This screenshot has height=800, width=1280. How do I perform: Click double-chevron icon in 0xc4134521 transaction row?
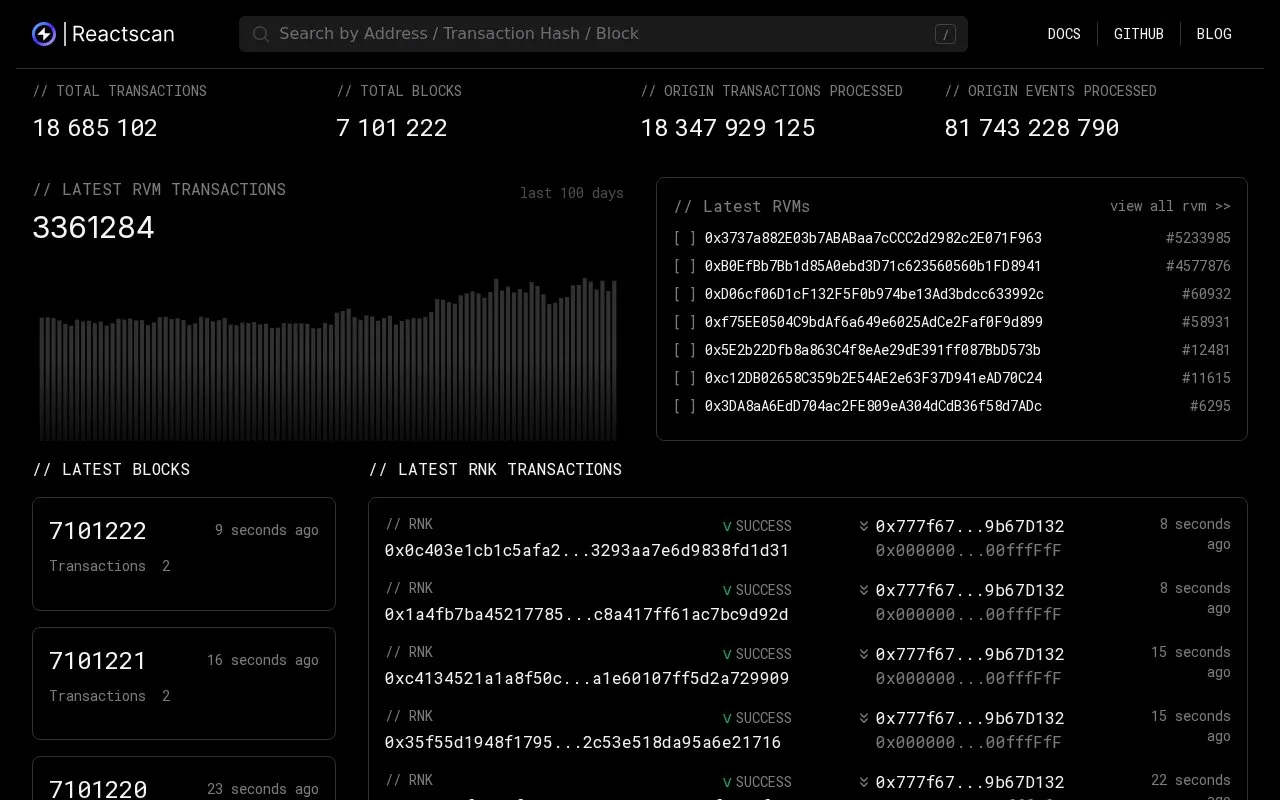[x=864, y=654]
